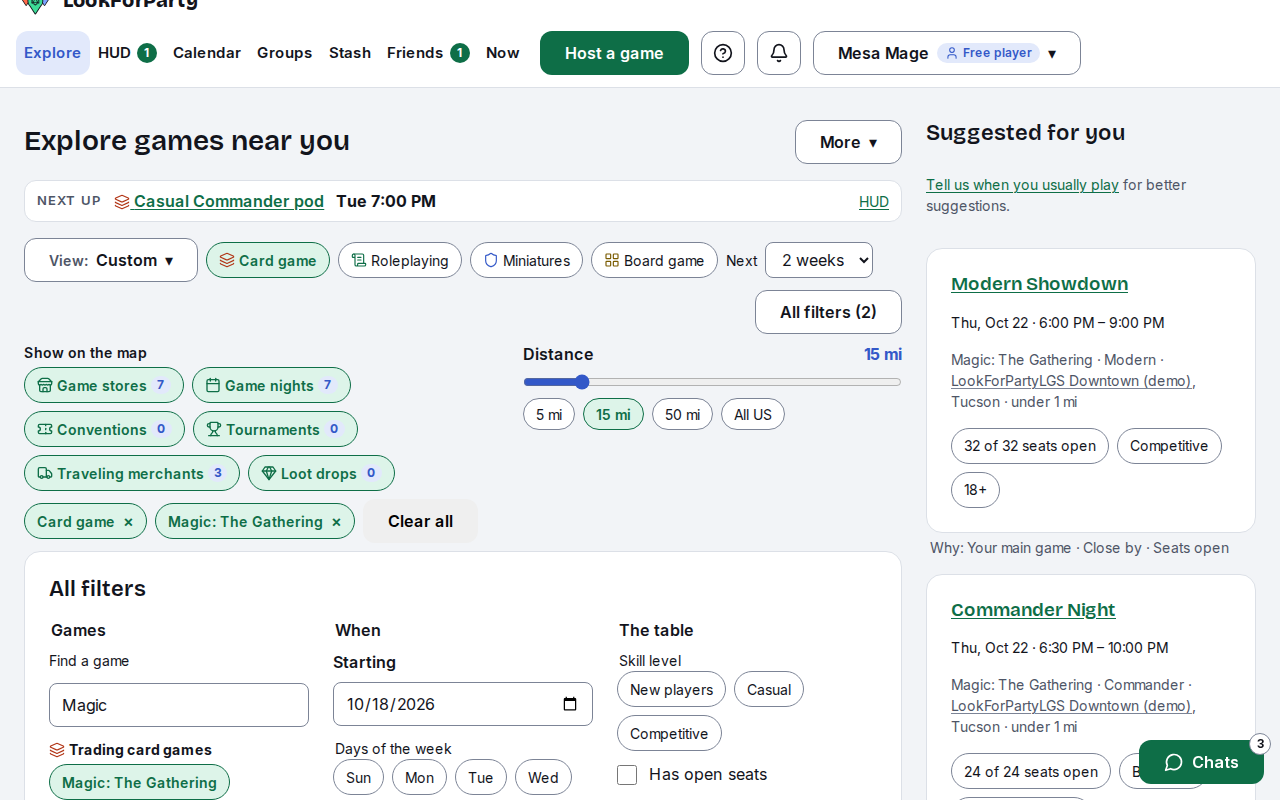1280x800 pixels.
Task: Open the Commander Night event link
Action: [1033, 610]
